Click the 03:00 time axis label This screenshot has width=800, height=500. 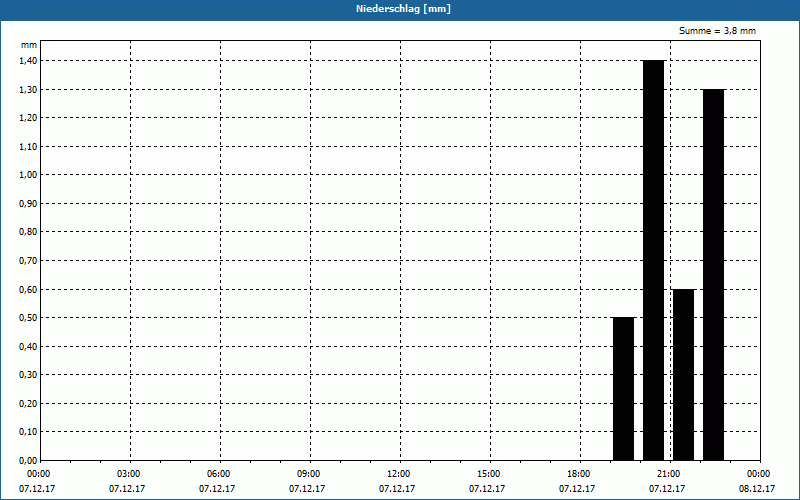pos(131,474)
